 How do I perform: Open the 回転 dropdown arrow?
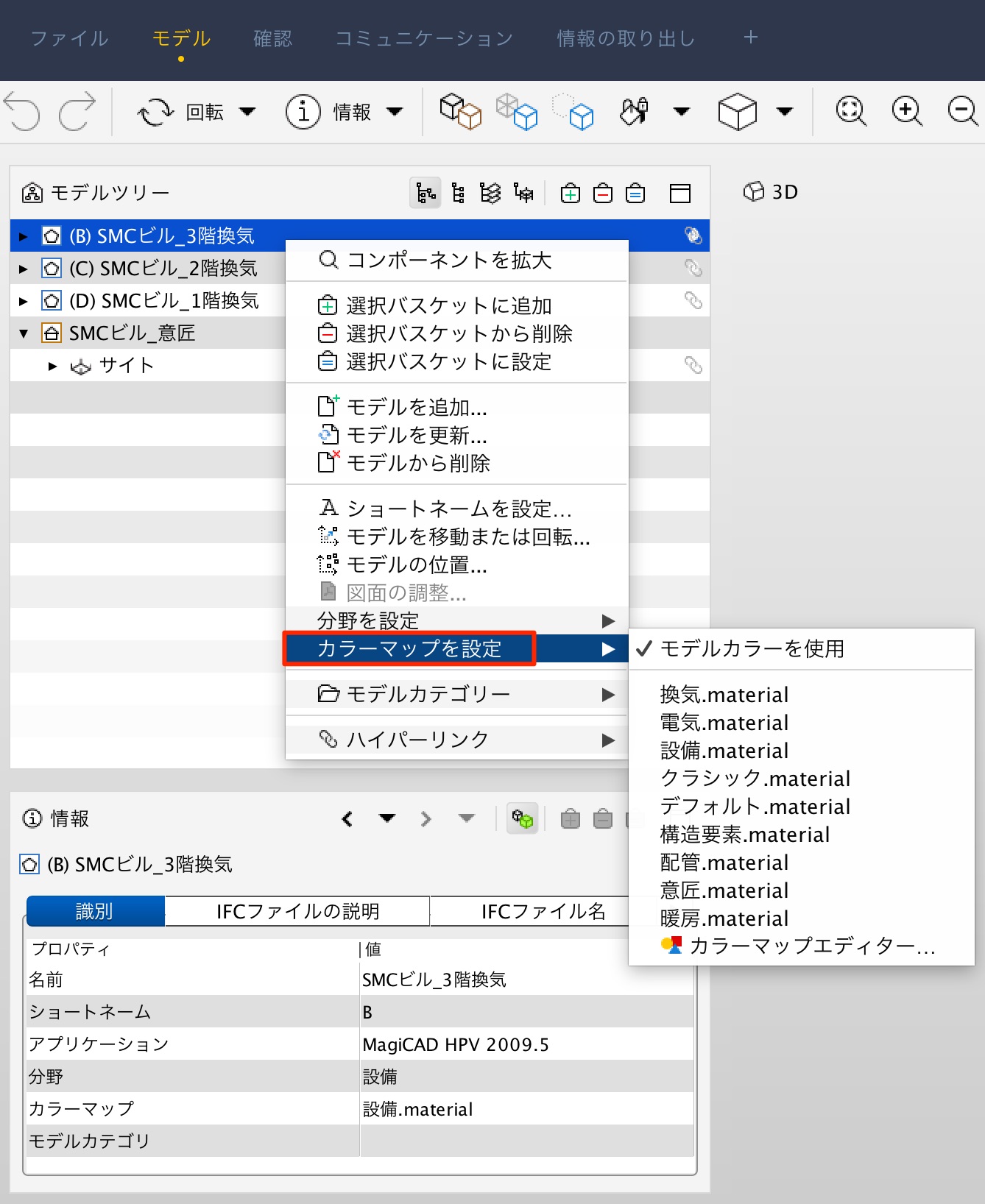[x=247, y=112]
